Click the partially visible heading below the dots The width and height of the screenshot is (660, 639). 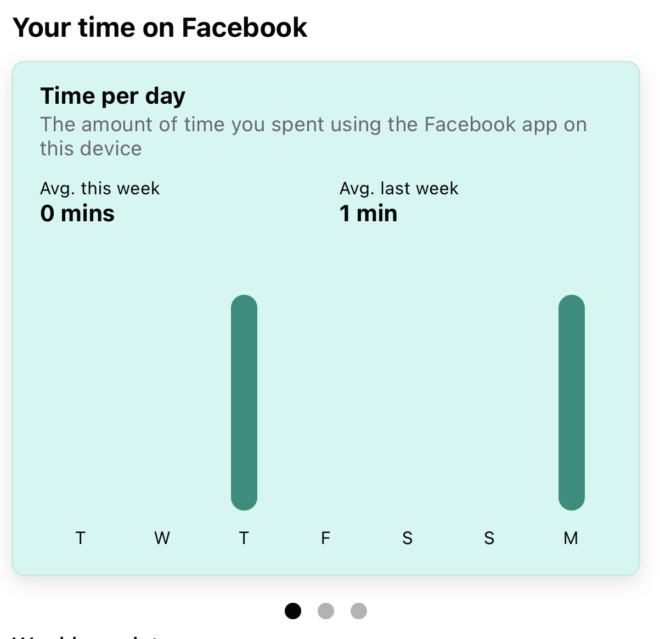click(86, 636)
